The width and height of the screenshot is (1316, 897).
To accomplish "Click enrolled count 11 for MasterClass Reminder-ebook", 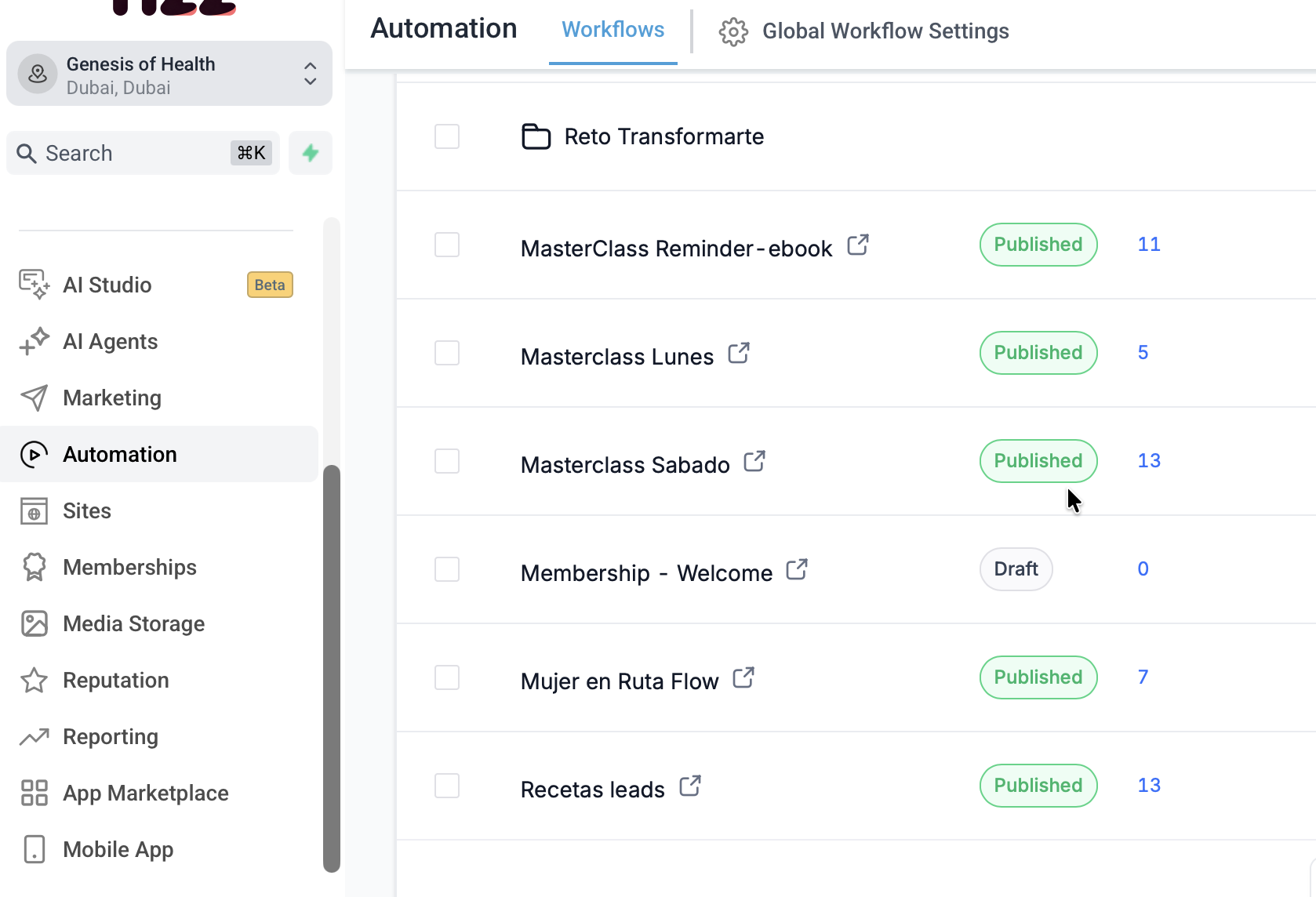I will [x=1149, y=245].
